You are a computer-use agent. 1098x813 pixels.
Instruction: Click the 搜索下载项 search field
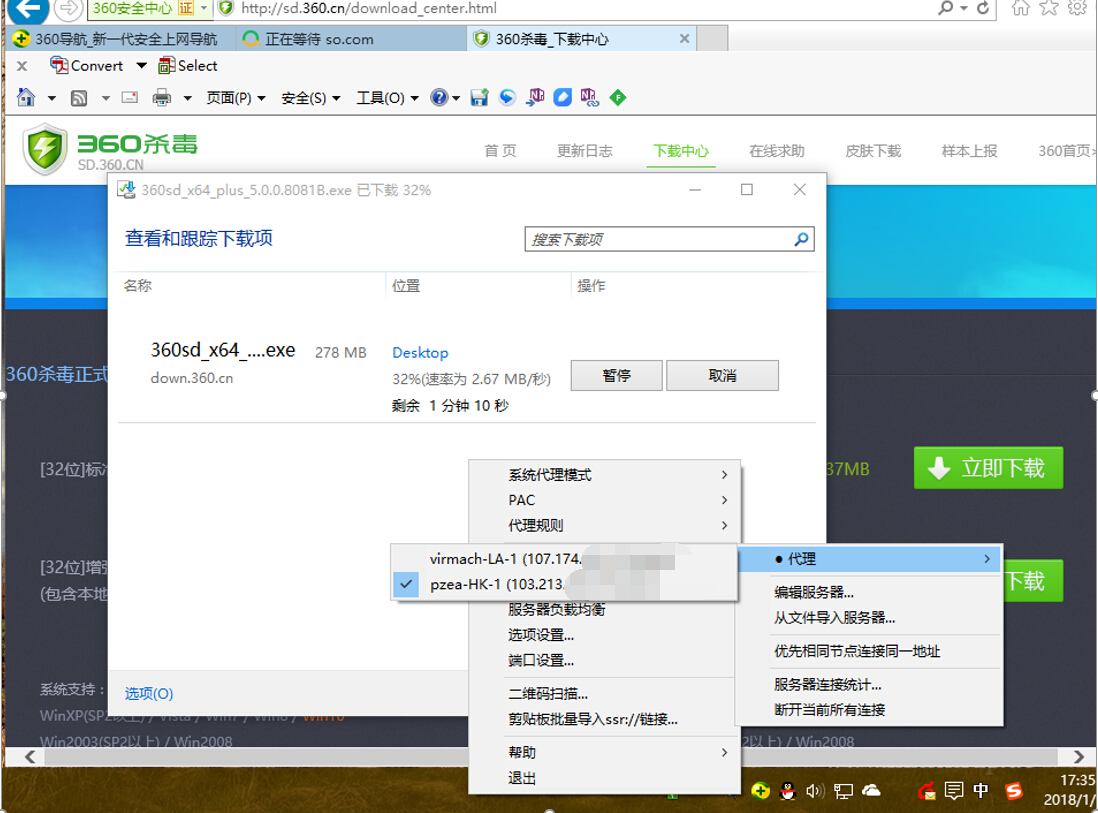pyautogui.click(x=658, y=240)
